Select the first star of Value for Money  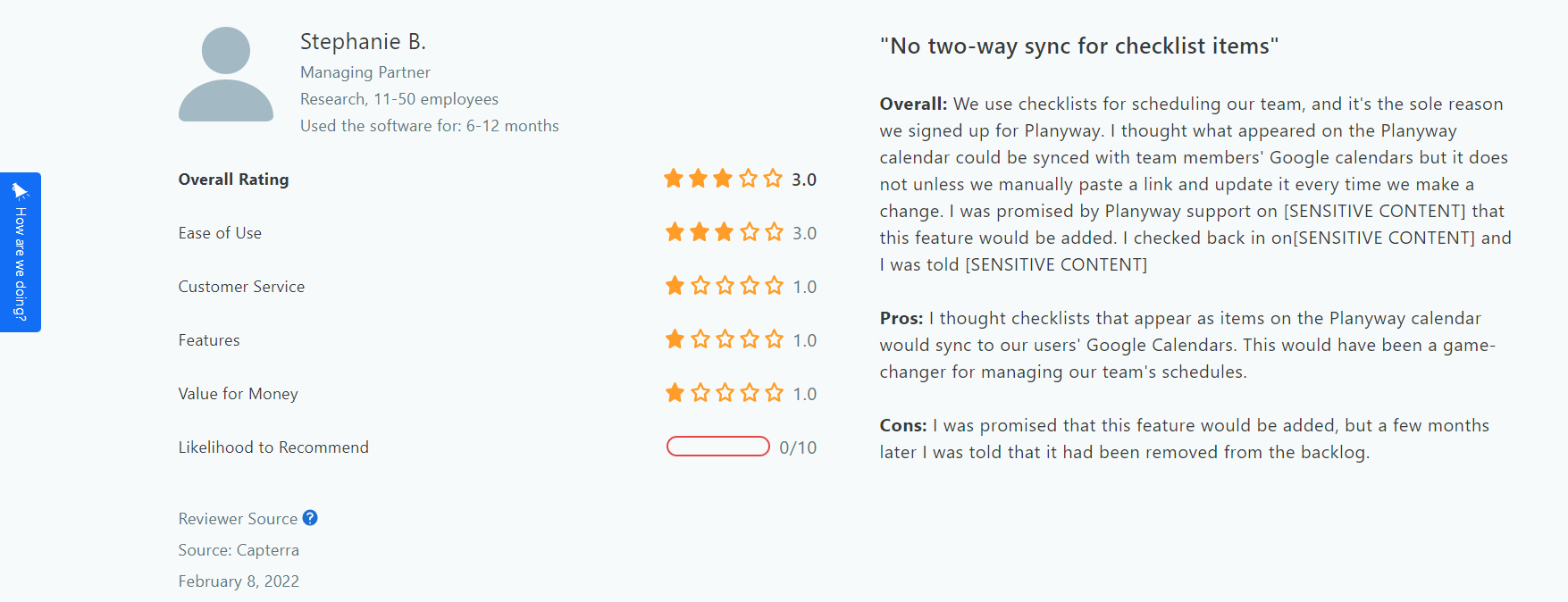tap(675, 393)
